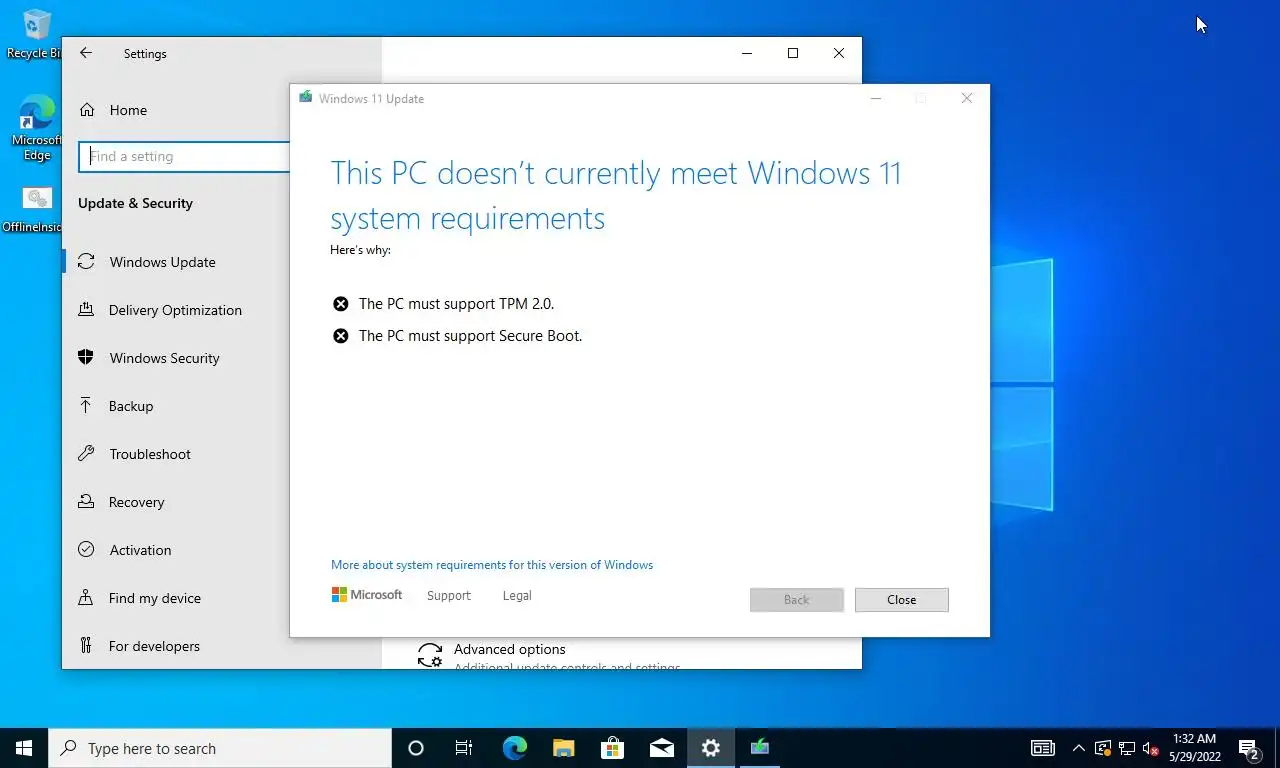Open Task View on the taskbar

tap(464, 748)
